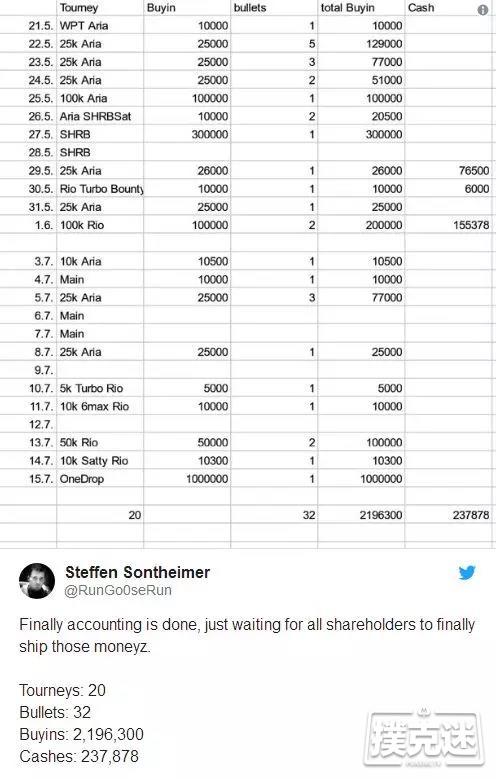The height and width of the screenshot is (779, 496).
Task: Click the 10k Satty Rio cell
Action: (100, 461)
